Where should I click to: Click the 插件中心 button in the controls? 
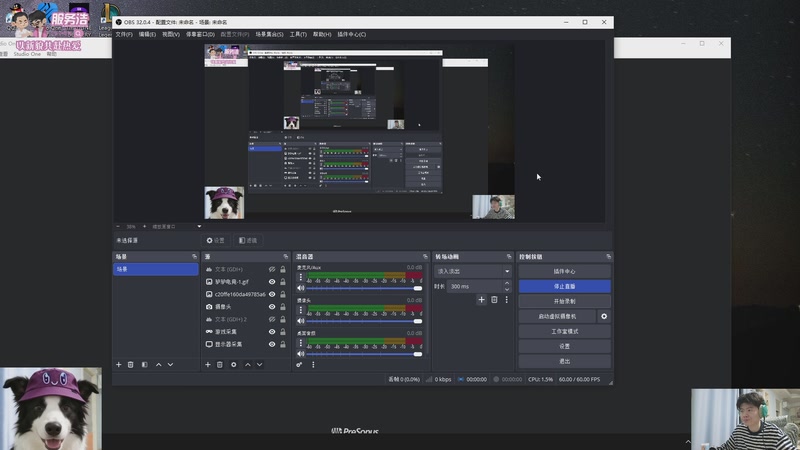point(564,271)
